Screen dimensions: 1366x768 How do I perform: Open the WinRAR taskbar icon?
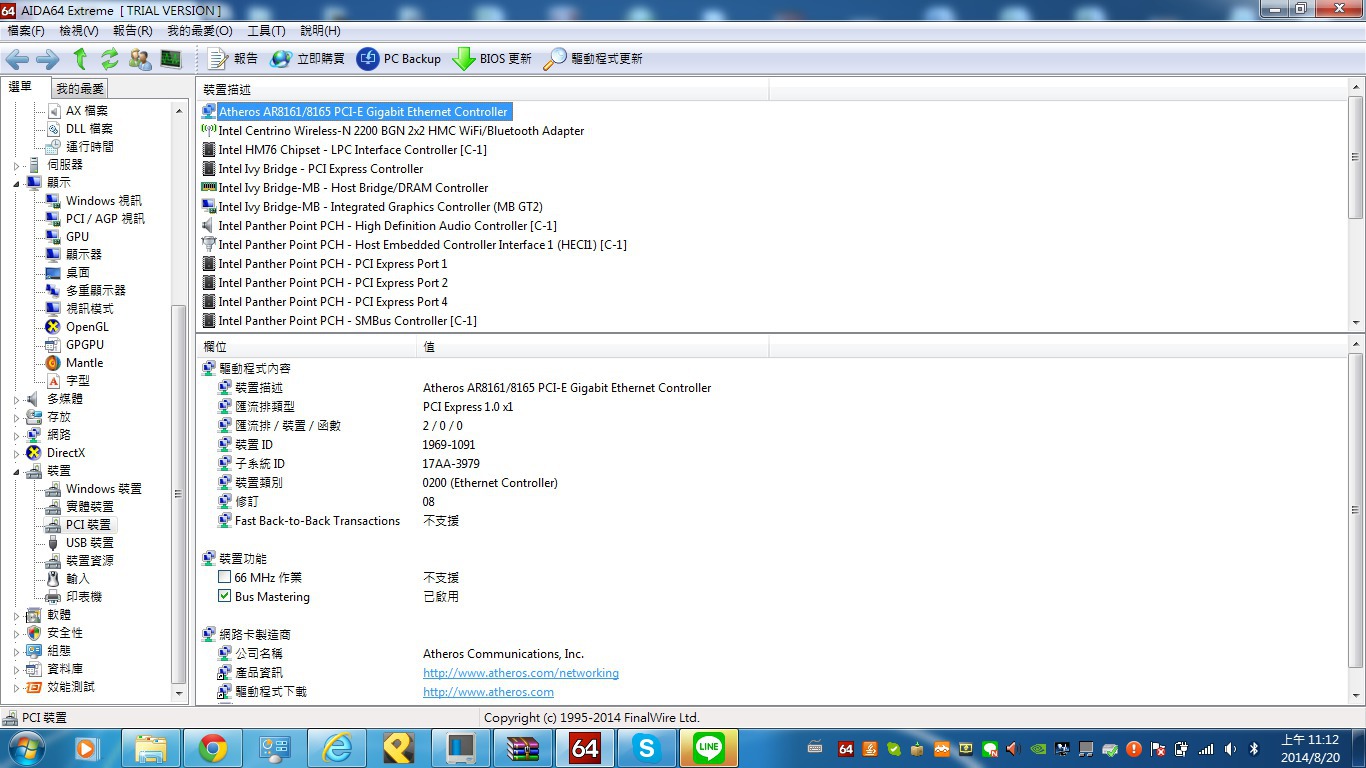coord(523,748)
